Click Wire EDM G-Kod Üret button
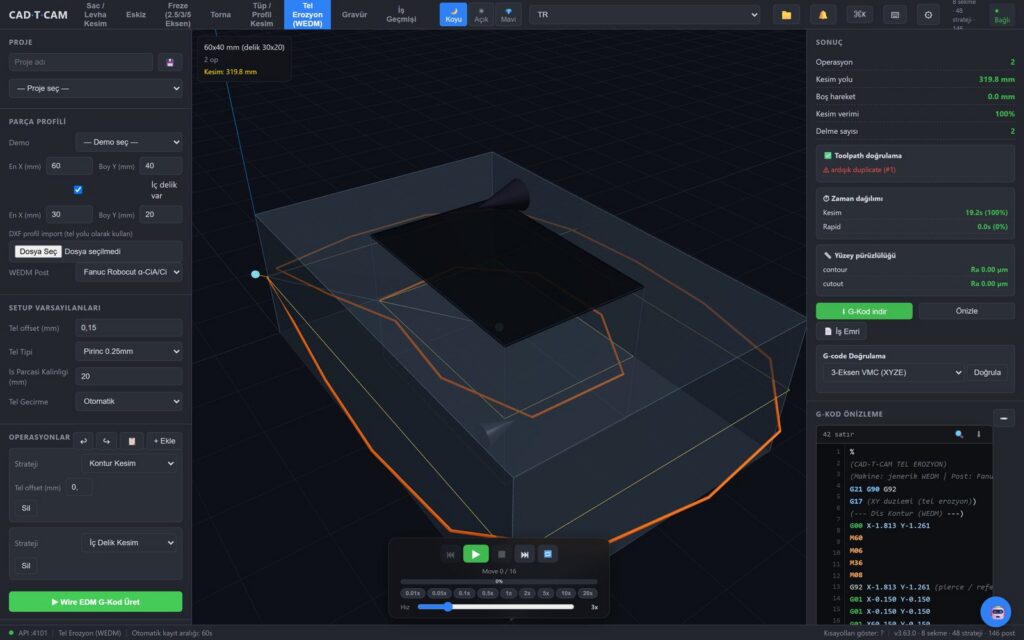The image size is (1024, 640). [95, 601]
